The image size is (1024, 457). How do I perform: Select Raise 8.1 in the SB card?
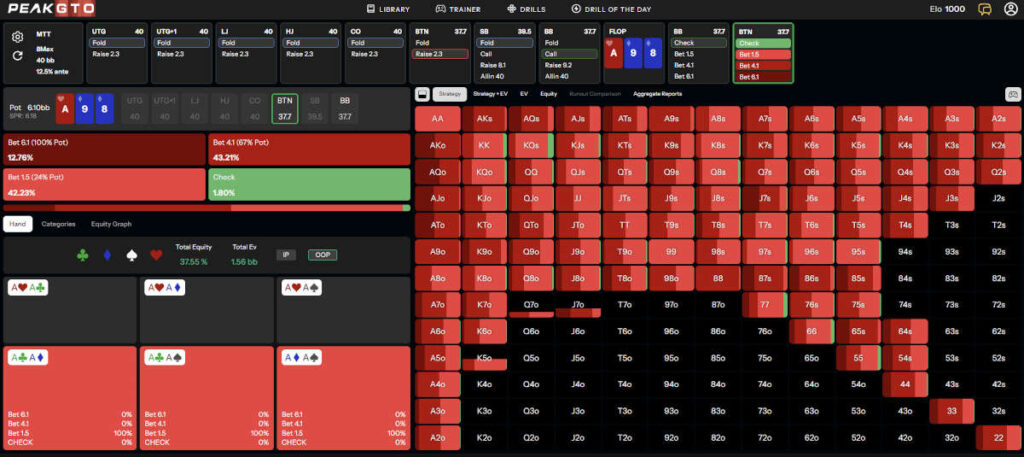coord(505,65)
